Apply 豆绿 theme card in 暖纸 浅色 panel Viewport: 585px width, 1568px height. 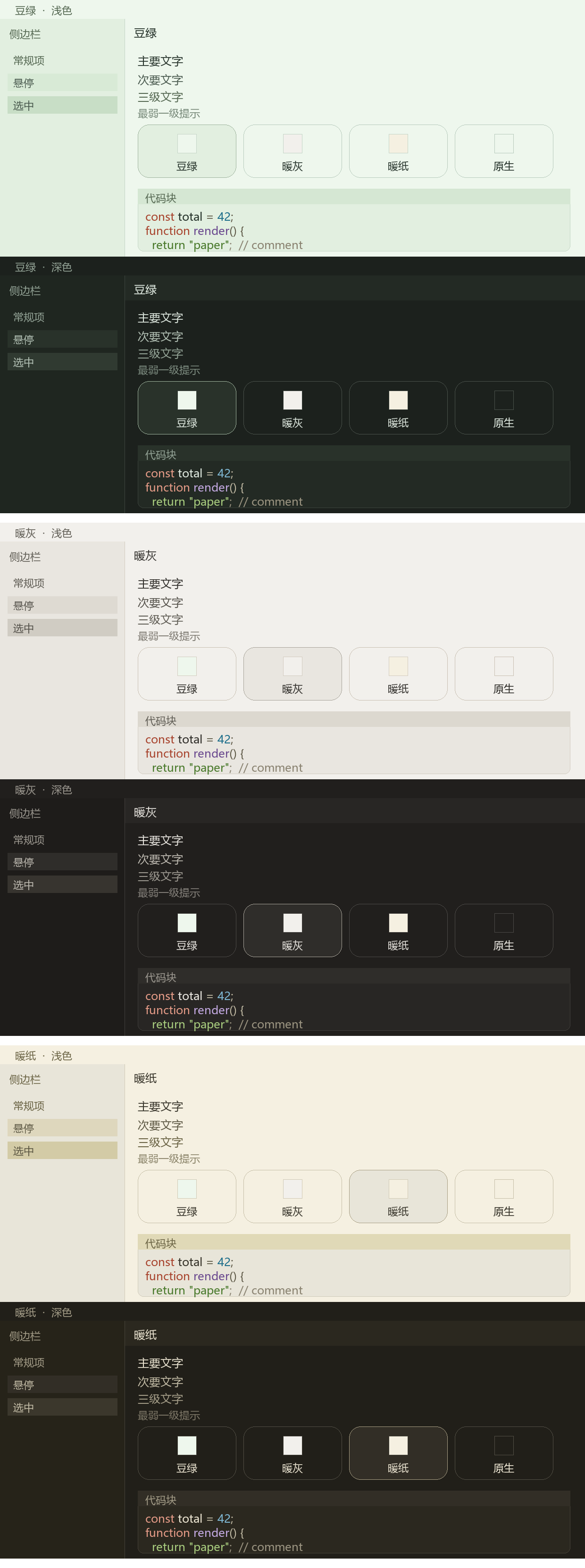pos(187,1196)
